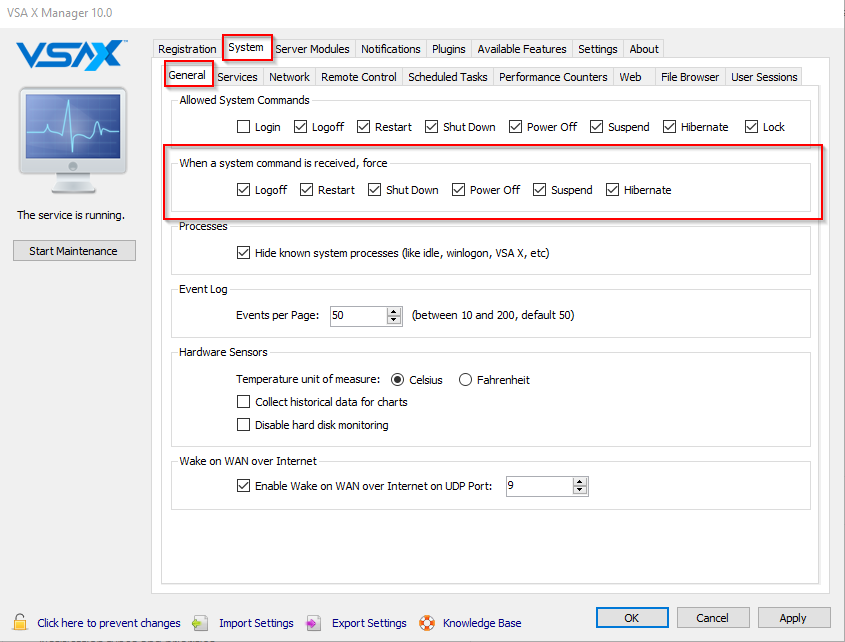The height and width of the screenshot is (642, 845).
Task: Toggle force Suspend checkbox
Action: coord(539,190)
